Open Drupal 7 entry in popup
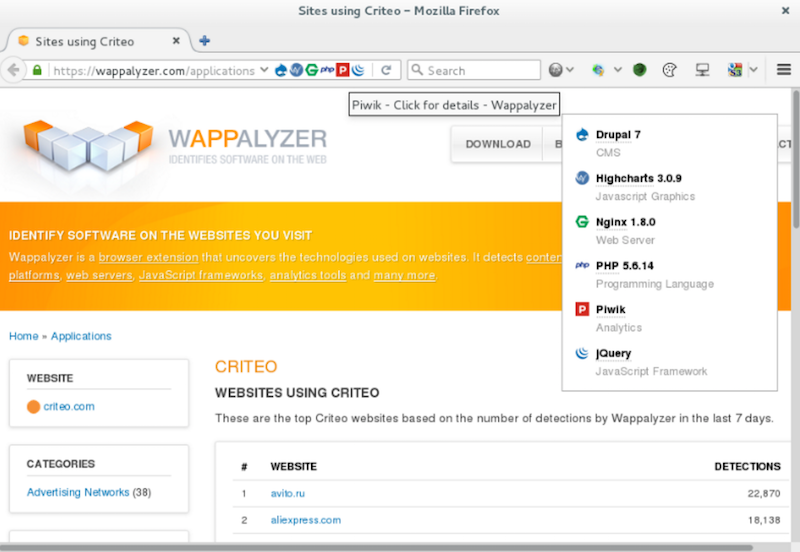The height and width of the screenshot is (552, 800). 618,135
